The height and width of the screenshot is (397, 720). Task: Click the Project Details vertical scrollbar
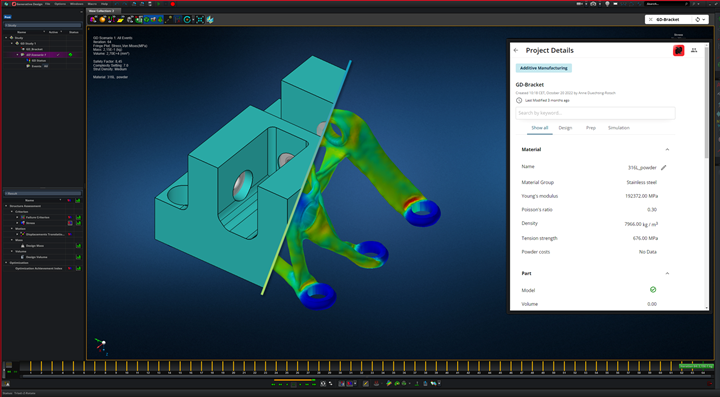pos(706,101)
